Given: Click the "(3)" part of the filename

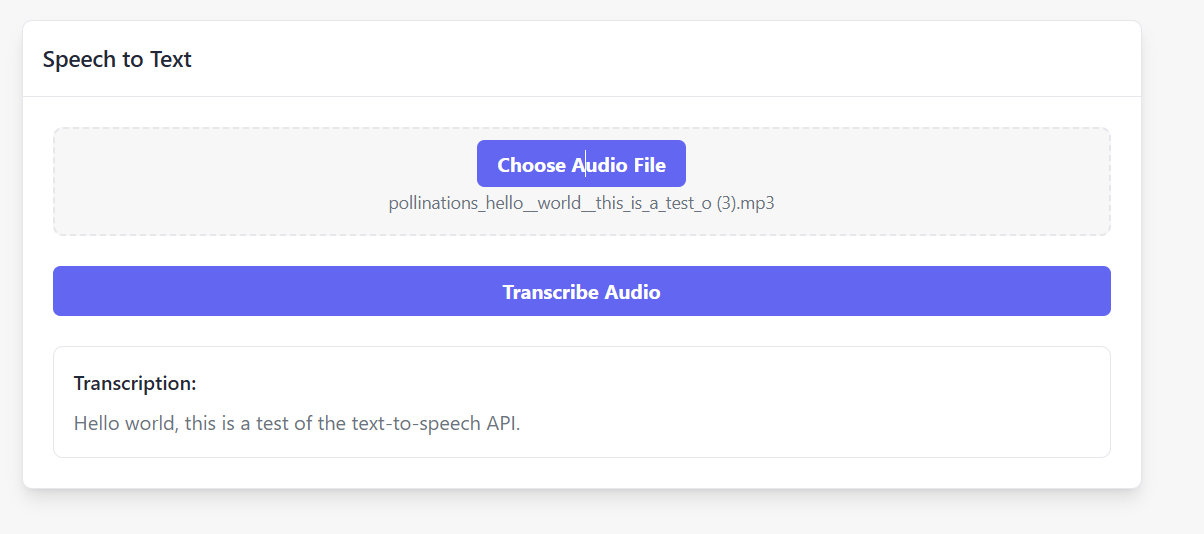Looking at the screenshot, I should coord(726,204).
